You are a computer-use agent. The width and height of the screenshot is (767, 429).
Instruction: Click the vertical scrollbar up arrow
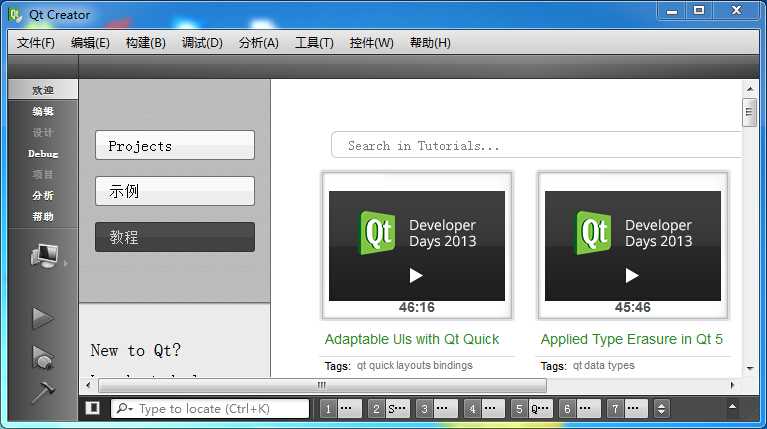tap(750, 89)
